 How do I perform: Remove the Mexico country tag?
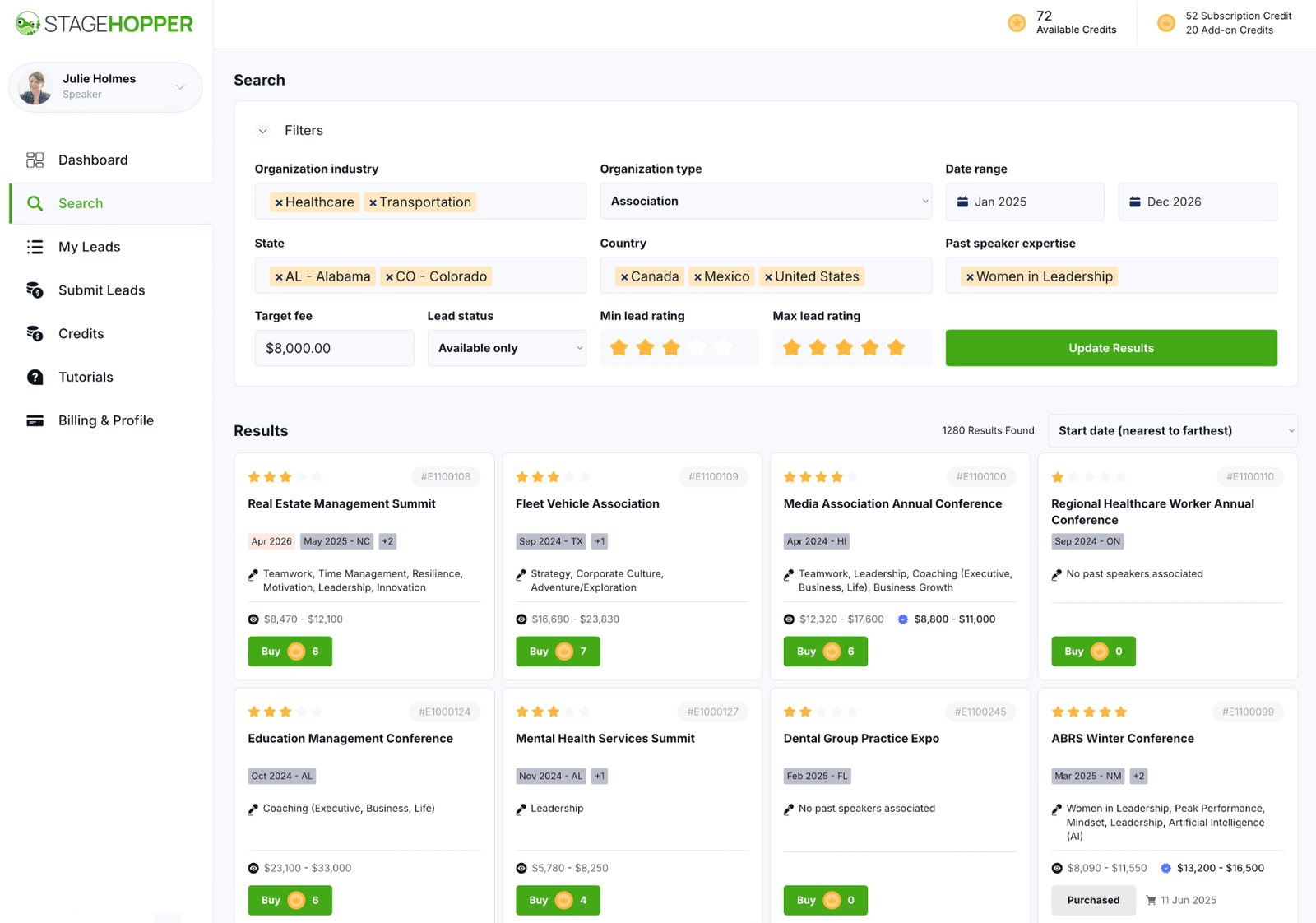point(697,277)
